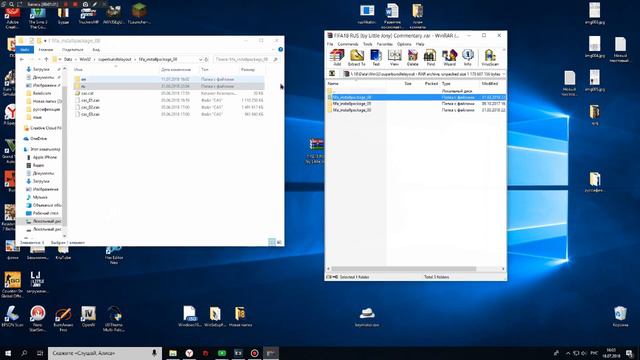Click the Extract To toolbar icon
Screen dimensions: 640x360
point(356,58)
